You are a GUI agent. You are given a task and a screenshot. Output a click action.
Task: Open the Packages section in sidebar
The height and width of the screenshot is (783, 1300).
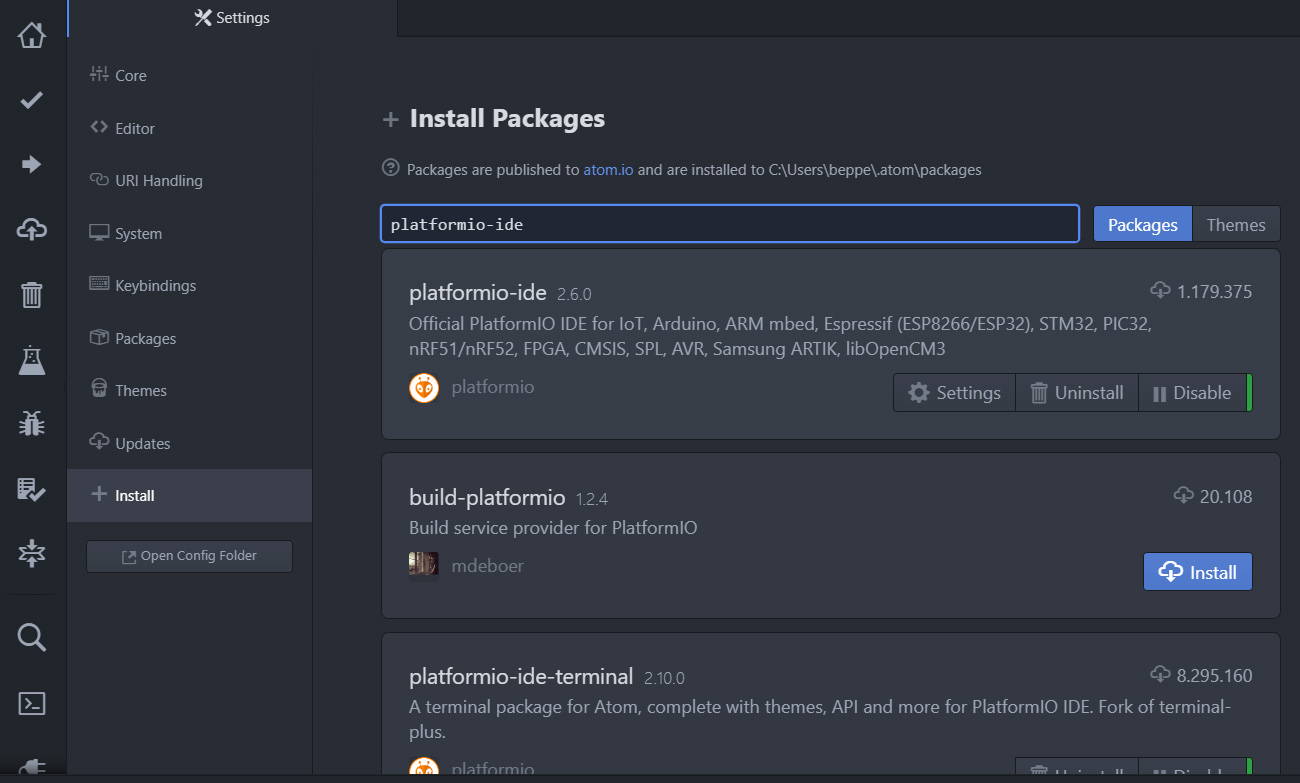tap(189, 338)
